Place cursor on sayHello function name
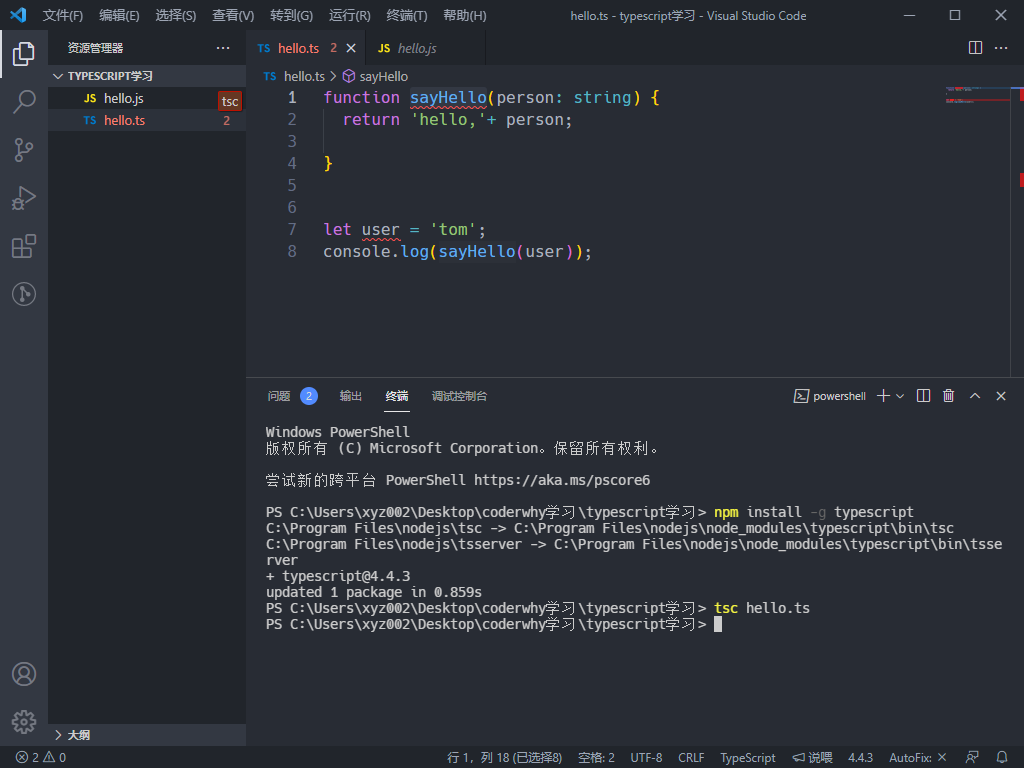Screen dimensions: 1024x768 coord(448,98)
